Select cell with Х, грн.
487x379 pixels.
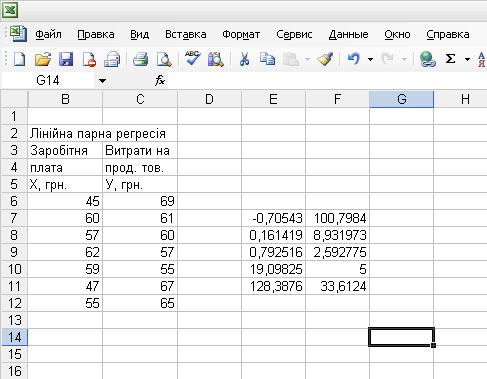(x=65, y=184)
